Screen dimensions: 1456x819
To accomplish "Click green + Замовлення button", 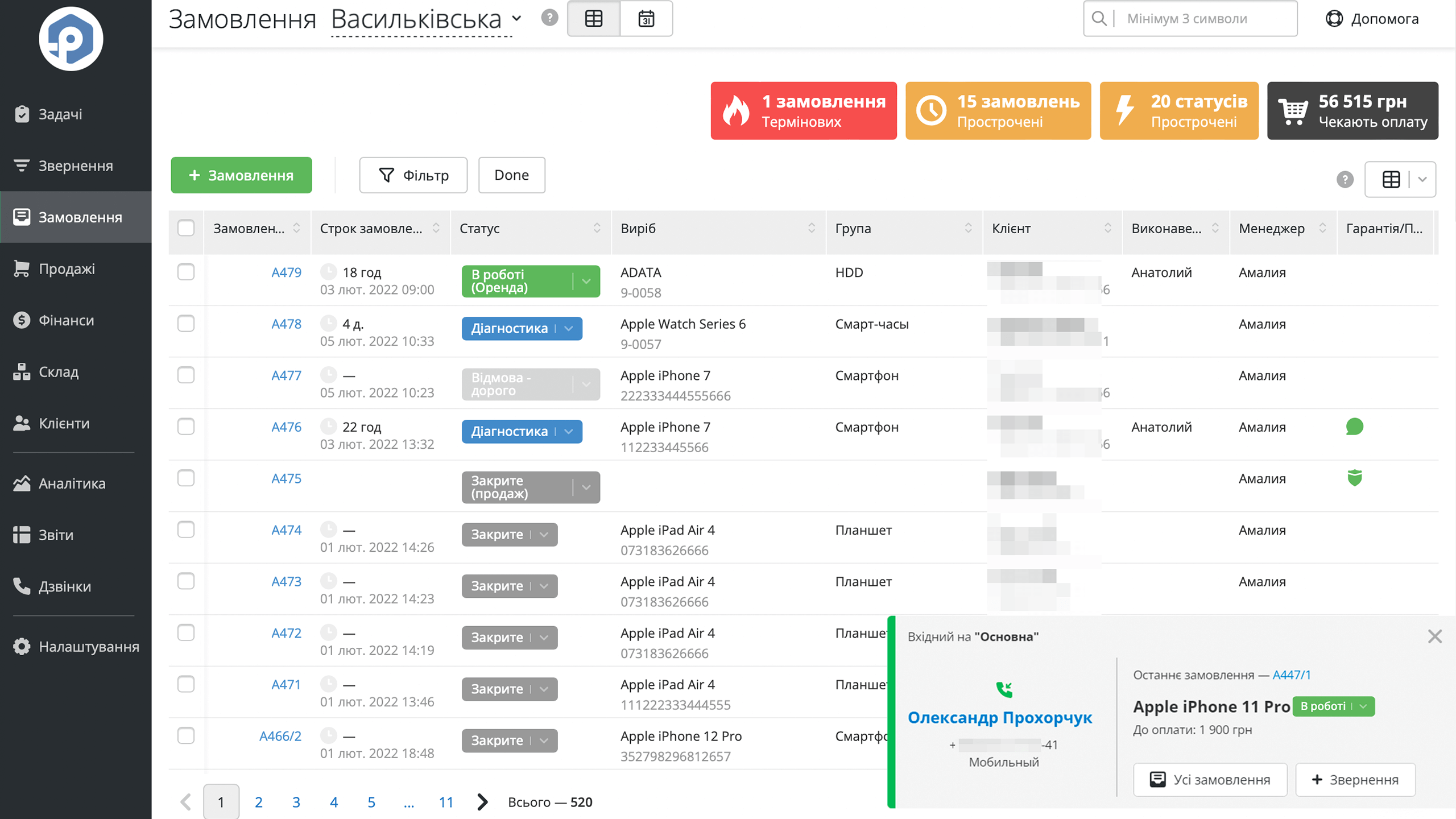I will (x=241, y=175).
